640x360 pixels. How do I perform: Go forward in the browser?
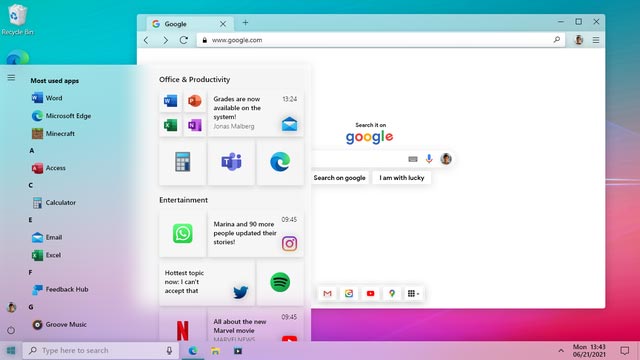(165, 40)
